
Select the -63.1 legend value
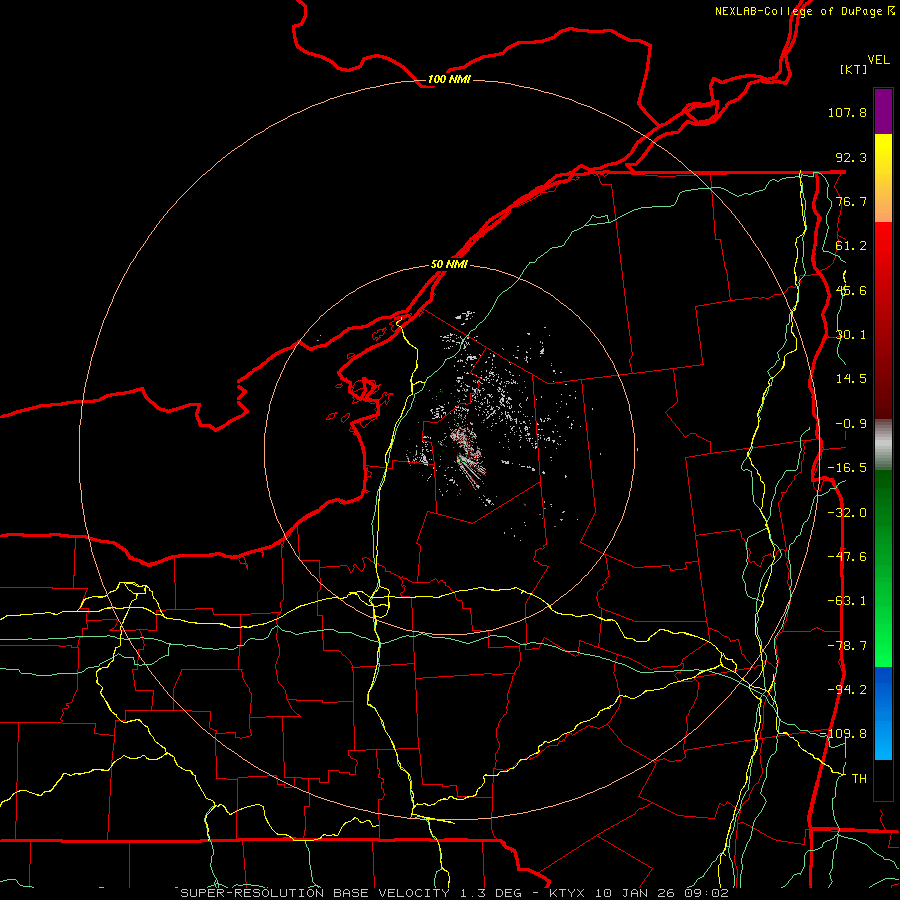[847, 601]
